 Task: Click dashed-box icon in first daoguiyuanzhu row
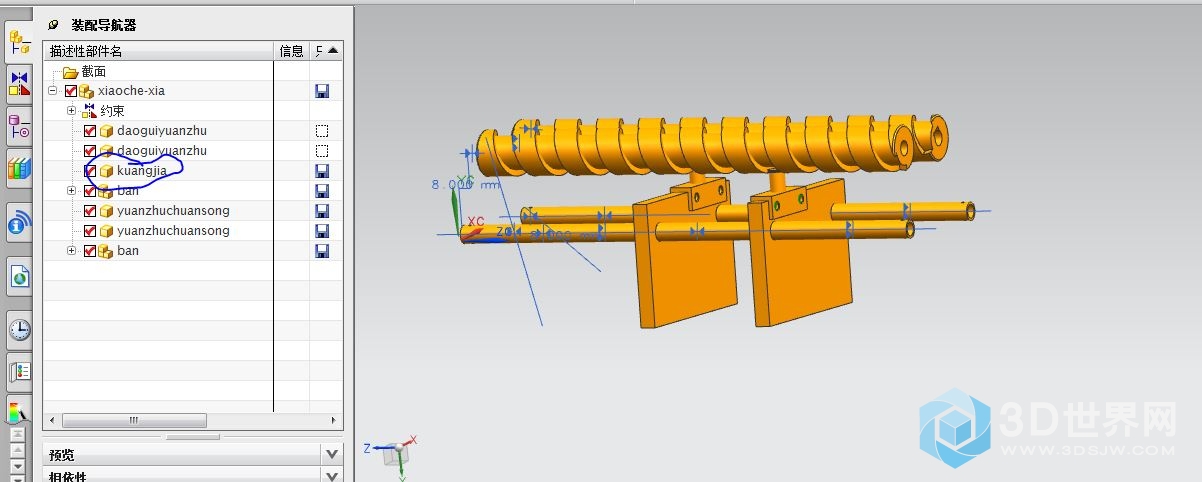pos(322,131)
